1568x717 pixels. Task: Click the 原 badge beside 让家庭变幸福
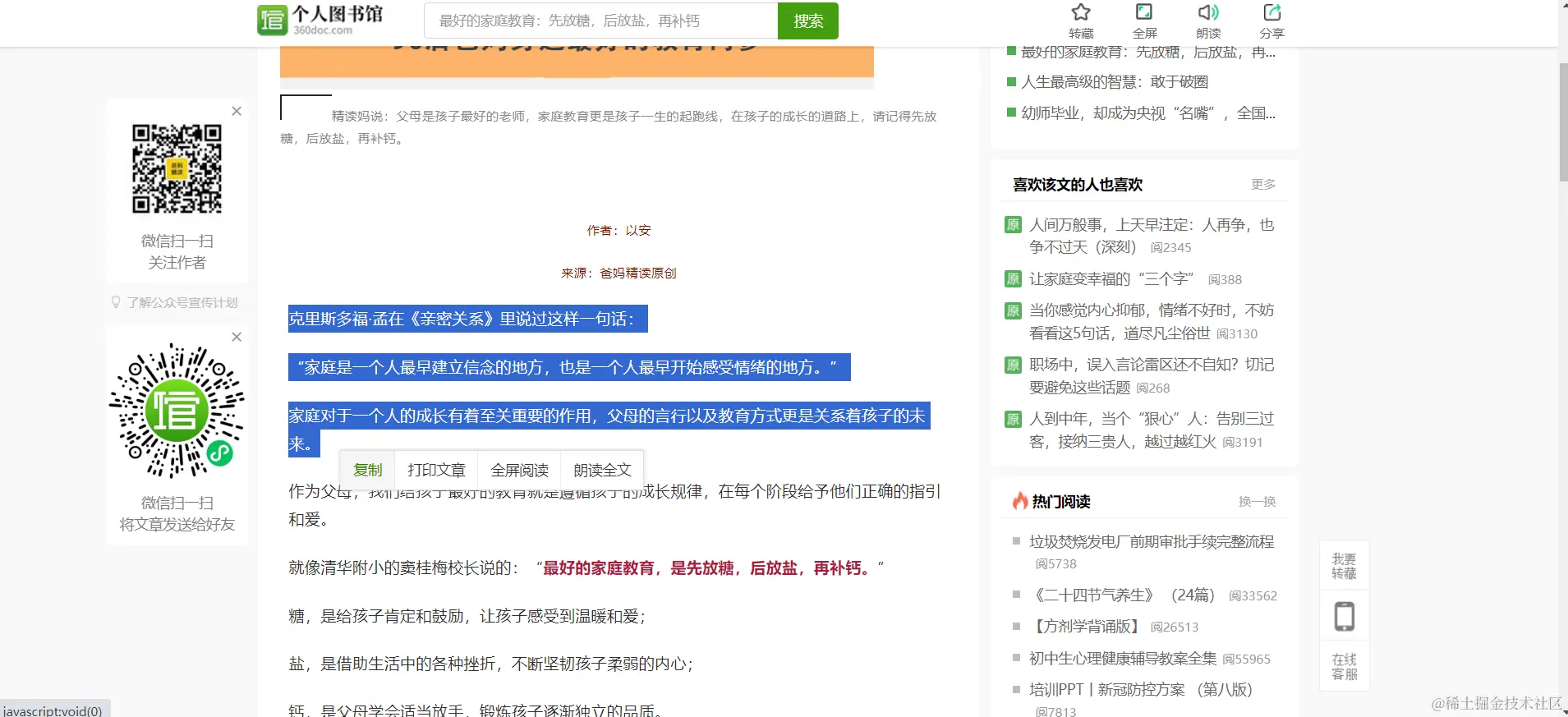pyautogui.click(x=1013, y=278)
